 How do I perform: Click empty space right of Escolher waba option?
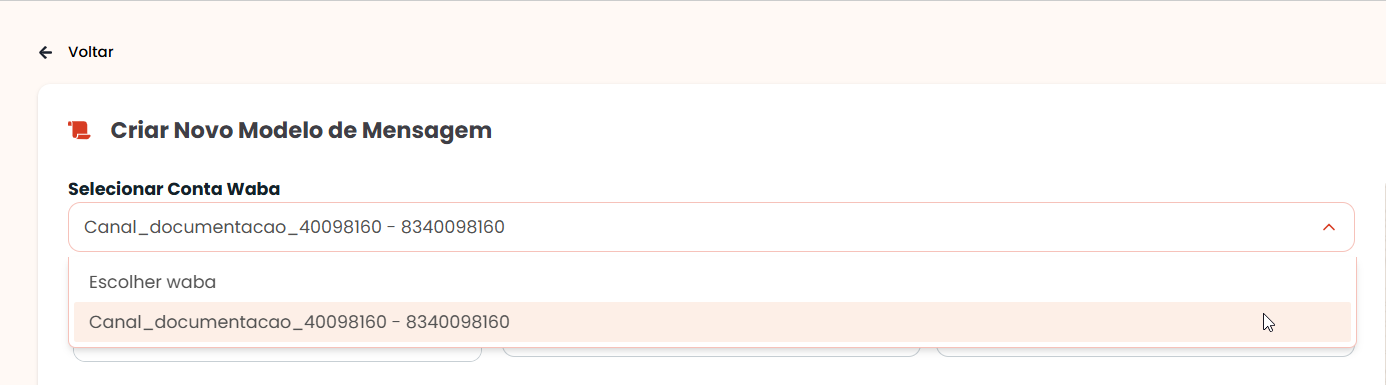tap(780, 282)
